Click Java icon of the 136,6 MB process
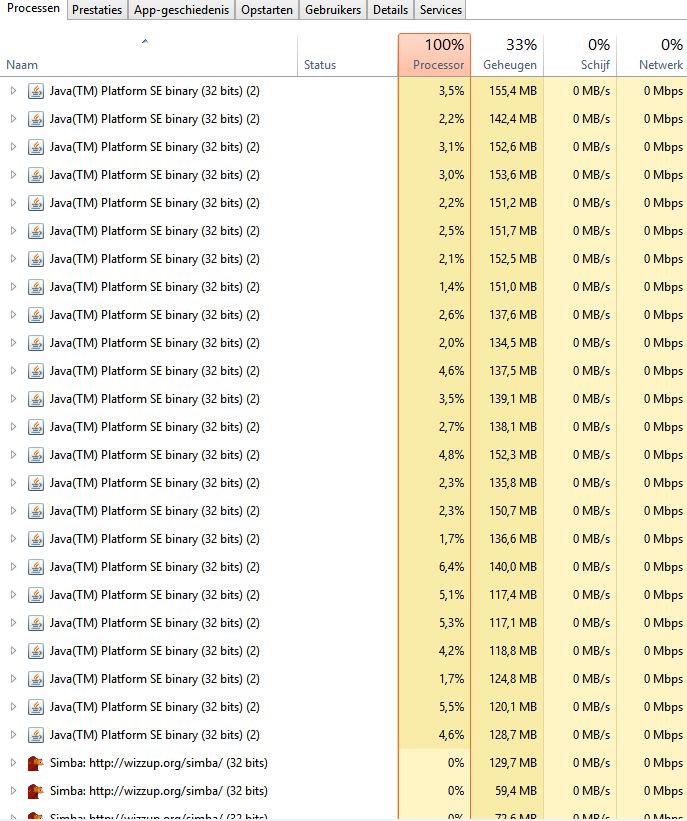 [36, 539]
